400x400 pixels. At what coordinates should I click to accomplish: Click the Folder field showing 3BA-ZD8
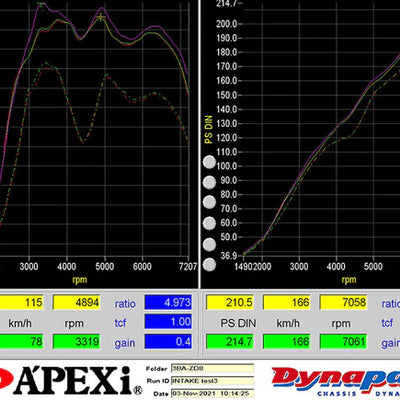(x=213, y=368)
